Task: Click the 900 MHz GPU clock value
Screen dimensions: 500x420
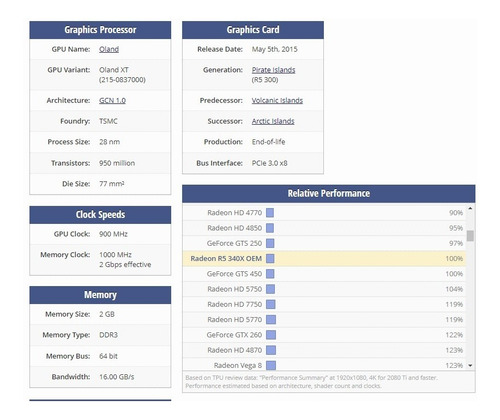Action: pos(113,234)
